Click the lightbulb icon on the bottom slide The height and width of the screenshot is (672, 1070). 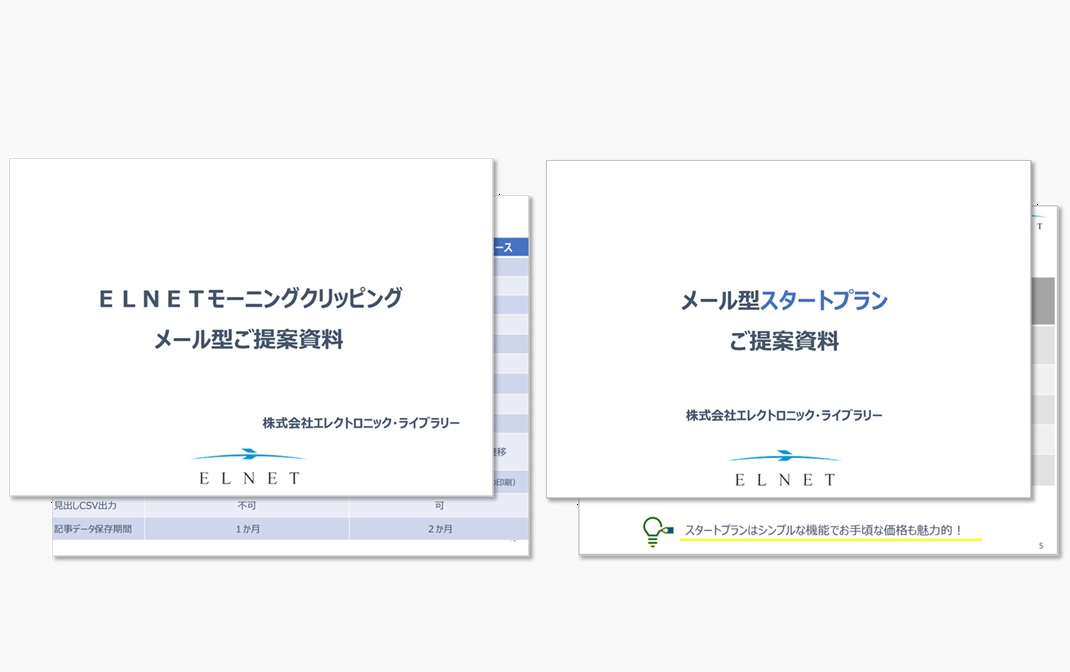coord(654,527)
